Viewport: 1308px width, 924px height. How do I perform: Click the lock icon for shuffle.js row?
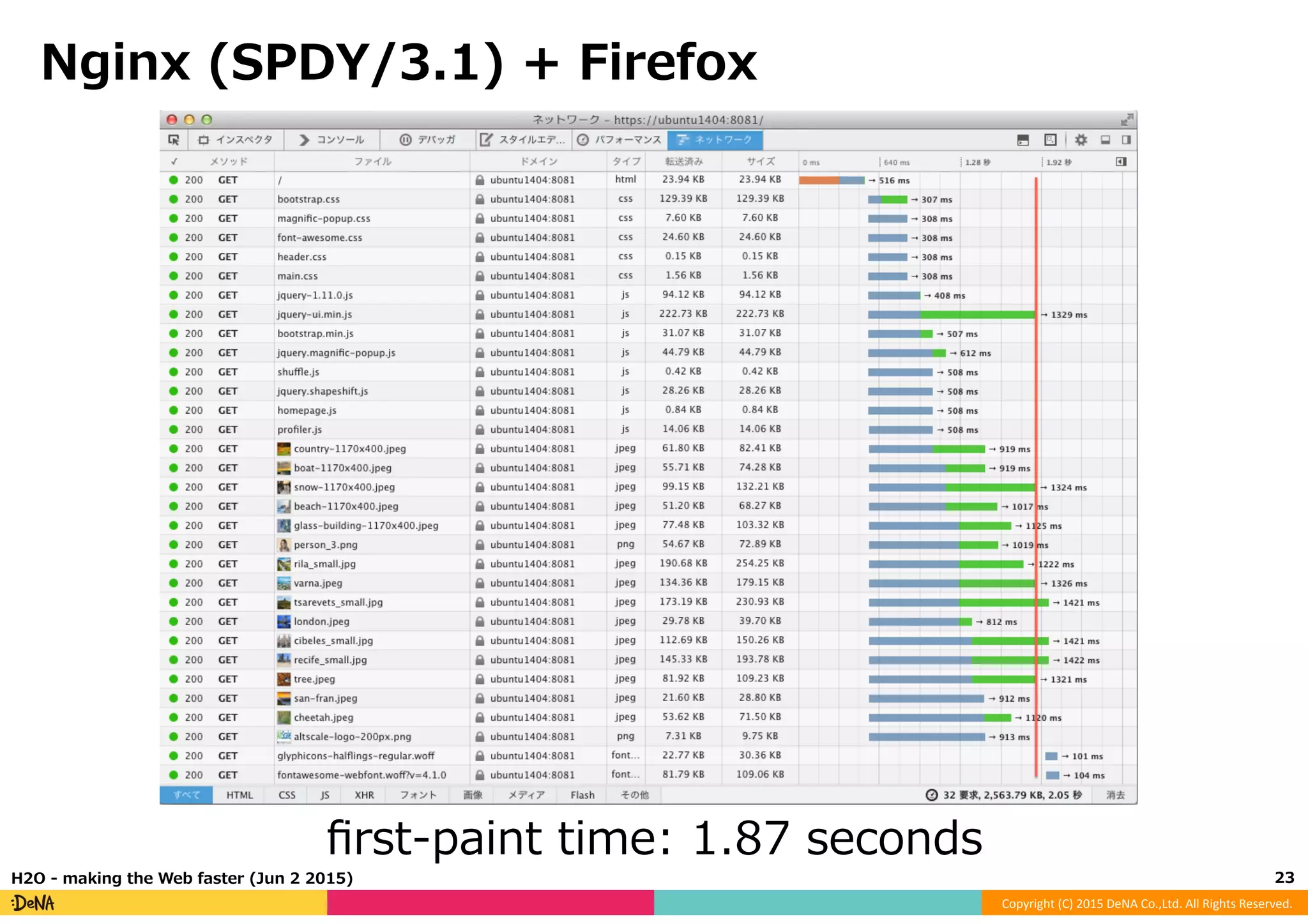click(480, 372)
